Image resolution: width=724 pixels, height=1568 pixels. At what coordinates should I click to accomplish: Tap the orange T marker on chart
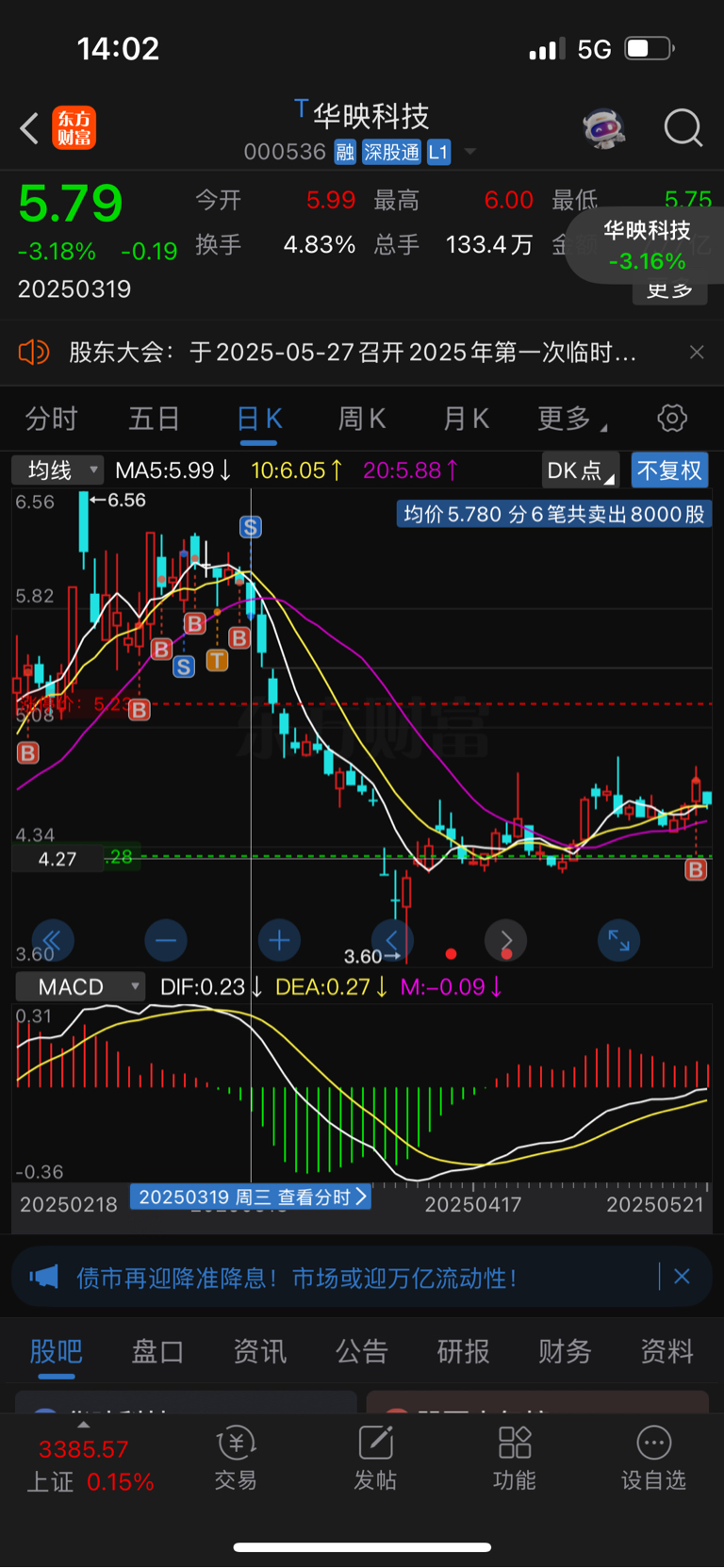tap(217, 660)
